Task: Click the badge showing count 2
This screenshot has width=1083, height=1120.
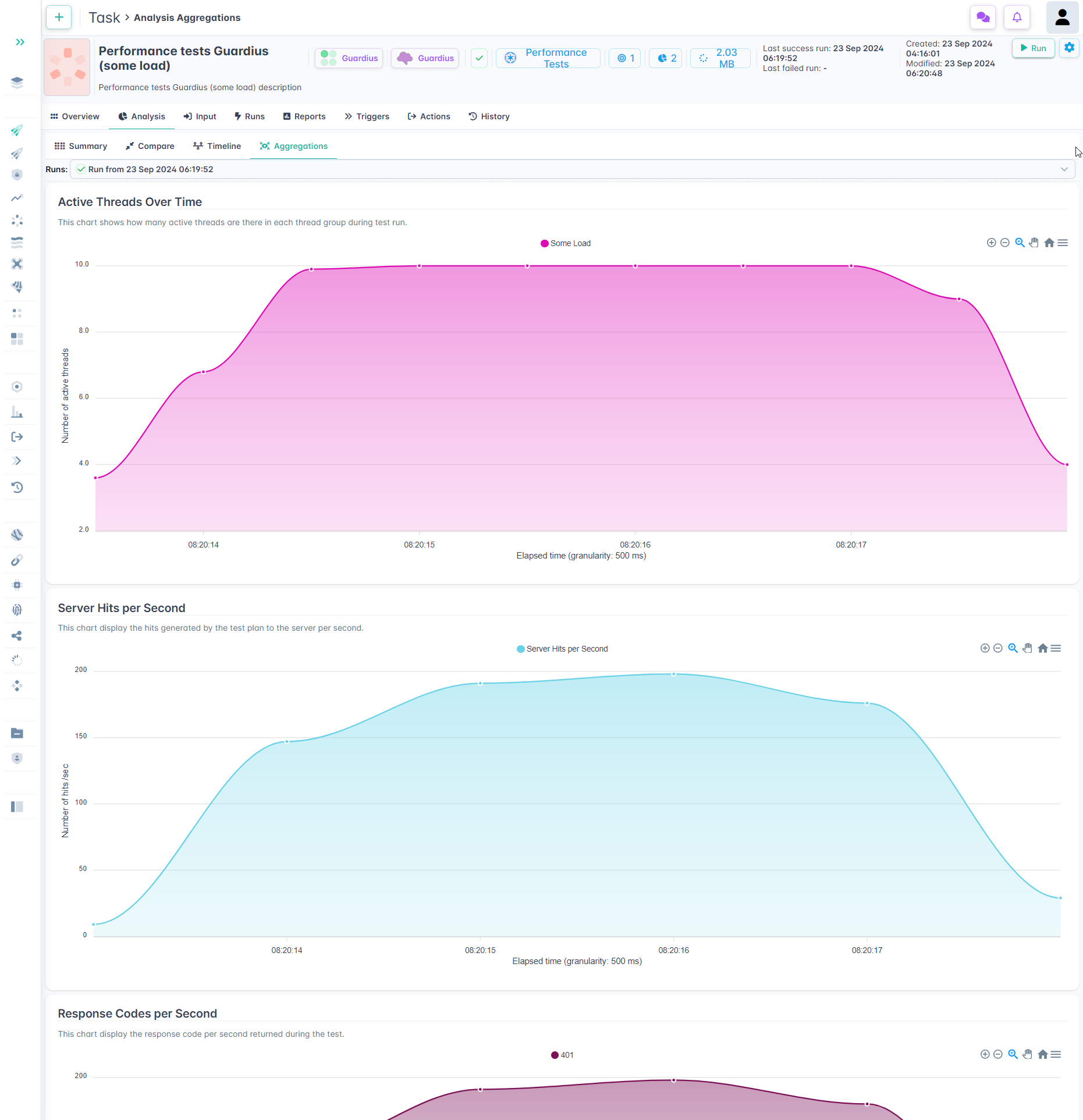Action: pyautogui.click(x=666, y=58)
